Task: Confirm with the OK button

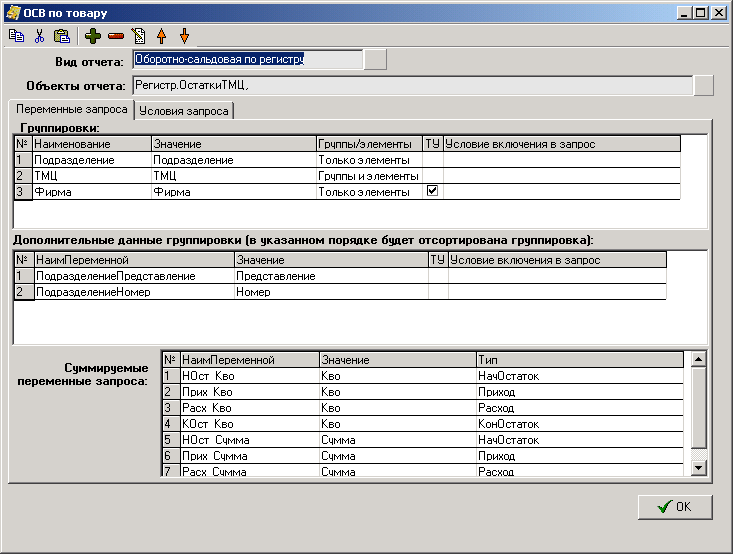Action: [675, 507]
